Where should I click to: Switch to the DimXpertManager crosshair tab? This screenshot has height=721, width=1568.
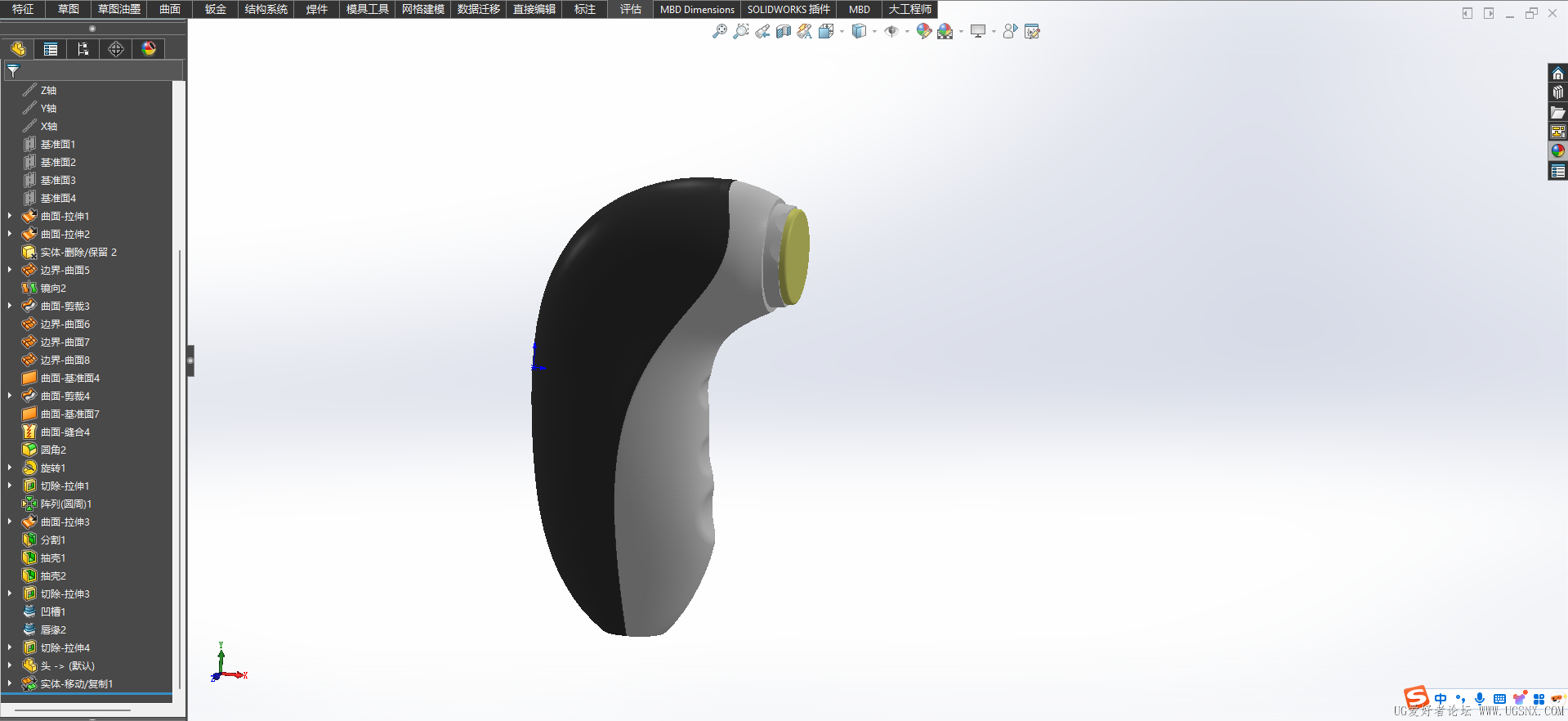pos(116,49)
